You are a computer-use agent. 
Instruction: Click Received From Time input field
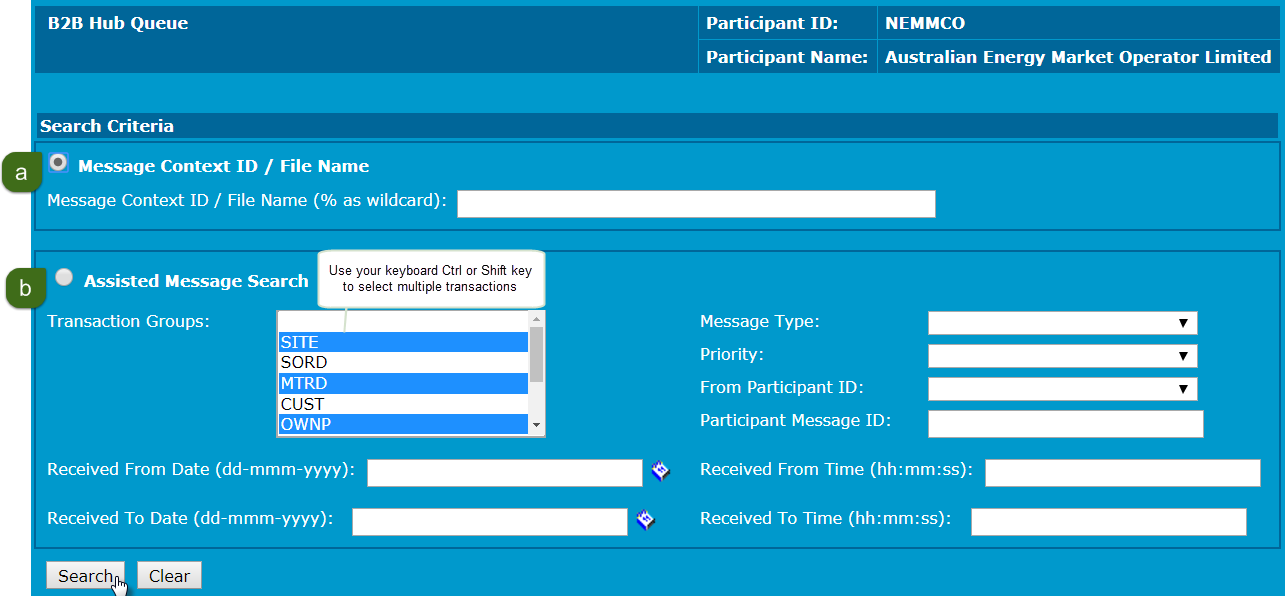pos(1122,473)
